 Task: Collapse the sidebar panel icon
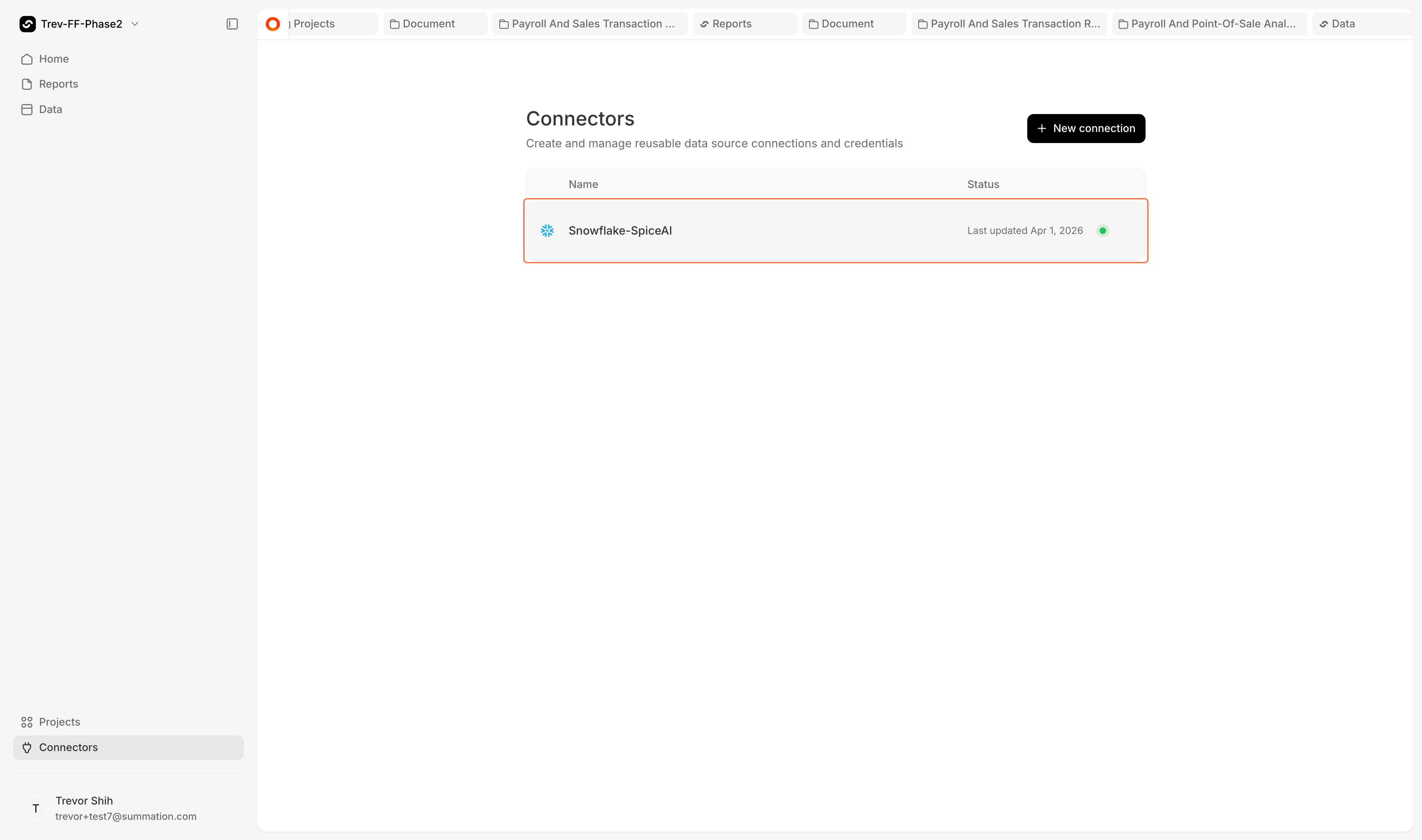click(x=232, y=24)
